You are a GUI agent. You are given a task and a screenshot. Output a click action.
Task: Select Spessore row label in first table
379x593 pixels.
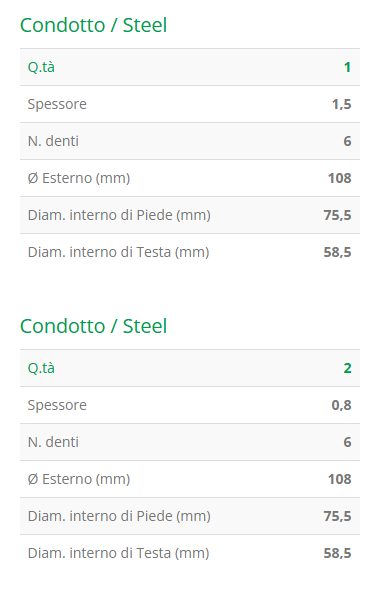[57, 104]
